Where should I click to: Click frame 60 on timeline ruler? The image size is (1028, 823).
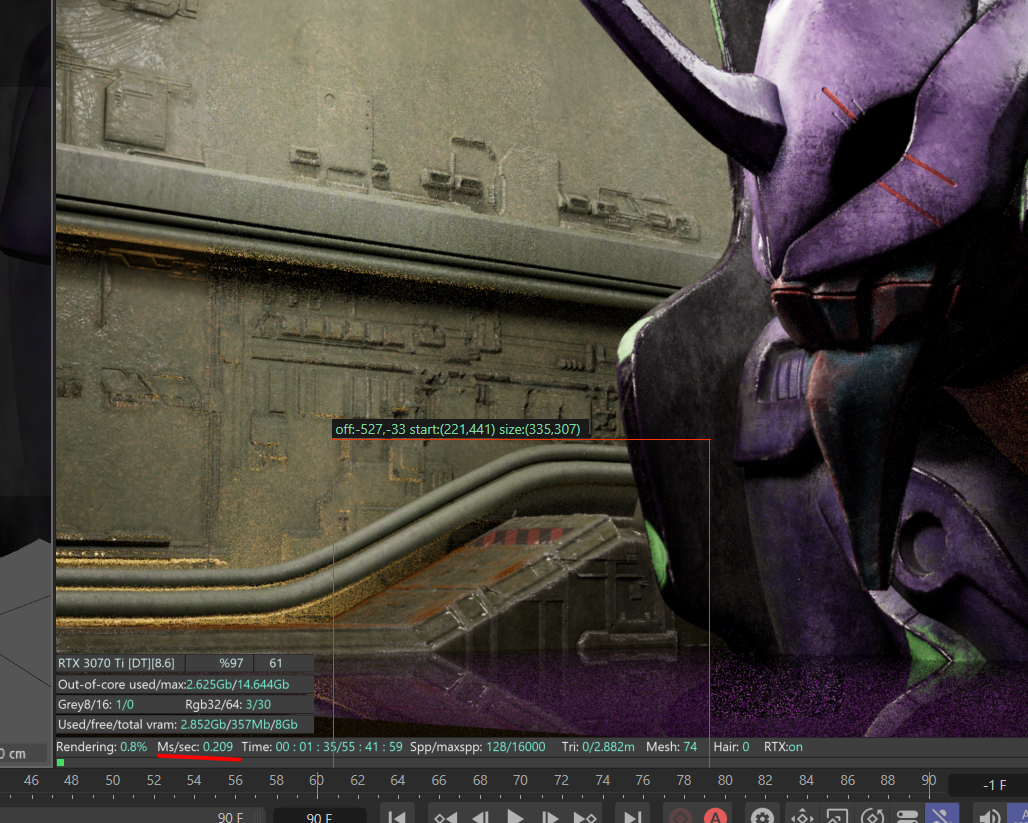[x=317, y=780]
